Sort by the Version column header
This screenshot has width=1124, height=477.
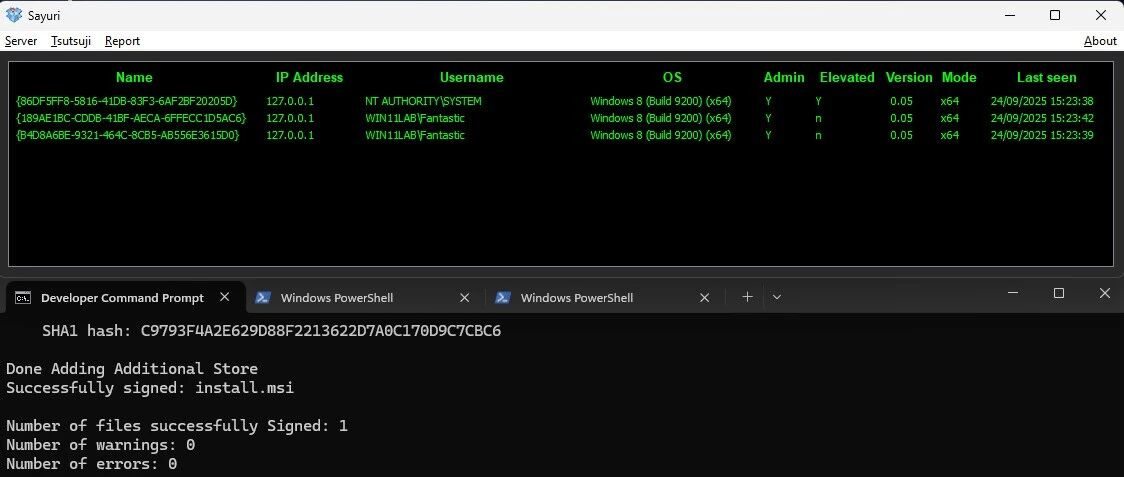click(x=909, y=77)
